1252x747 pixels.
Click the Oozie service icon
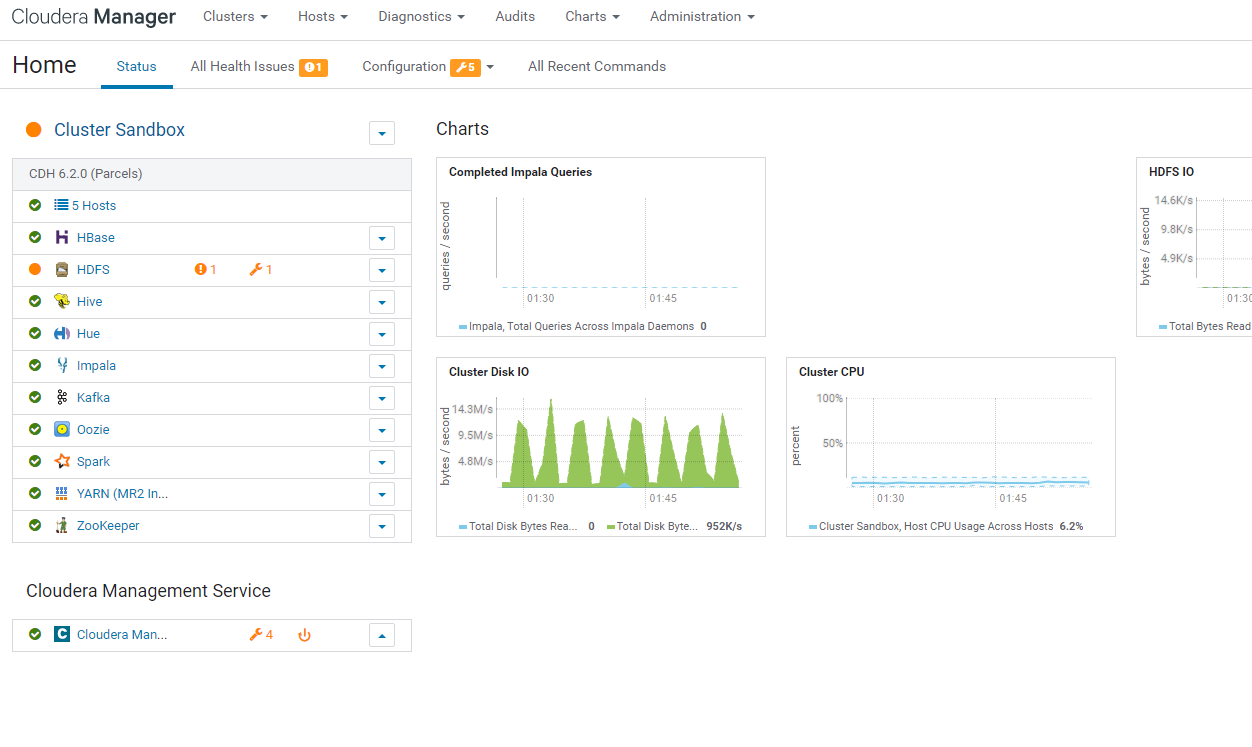tap(63, 429)
